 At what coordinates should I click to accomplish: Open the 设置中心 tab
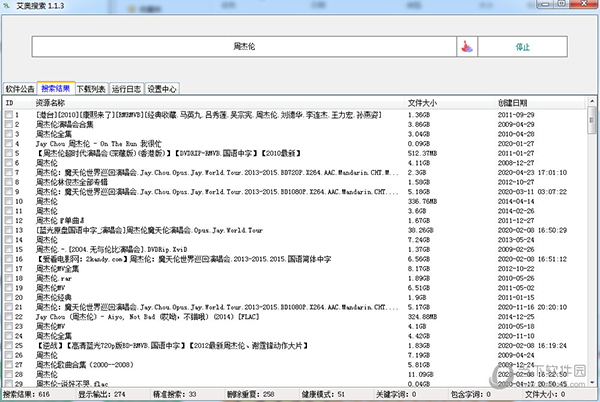(162, 89)
